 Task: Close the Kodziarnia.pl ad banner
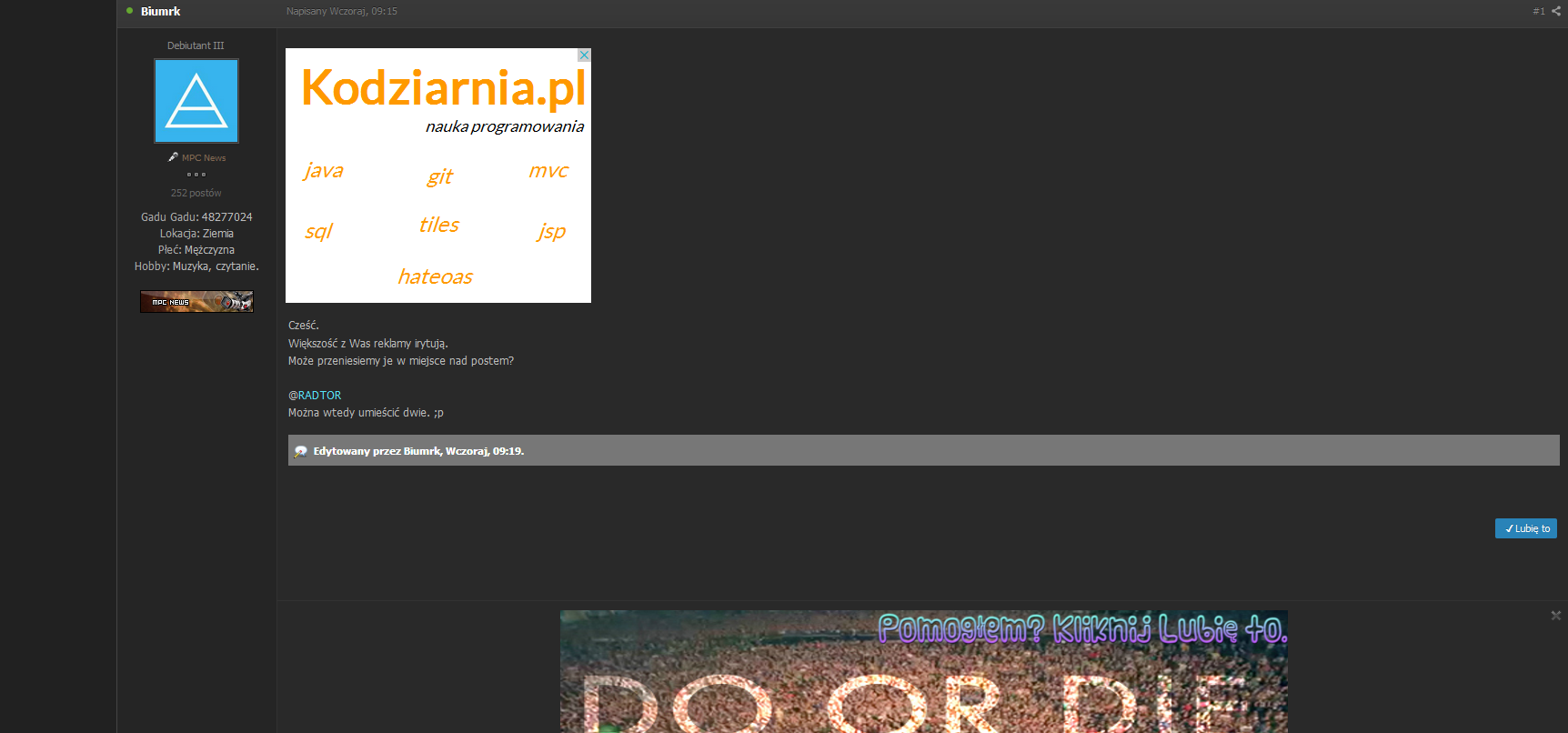coord(585,55)
